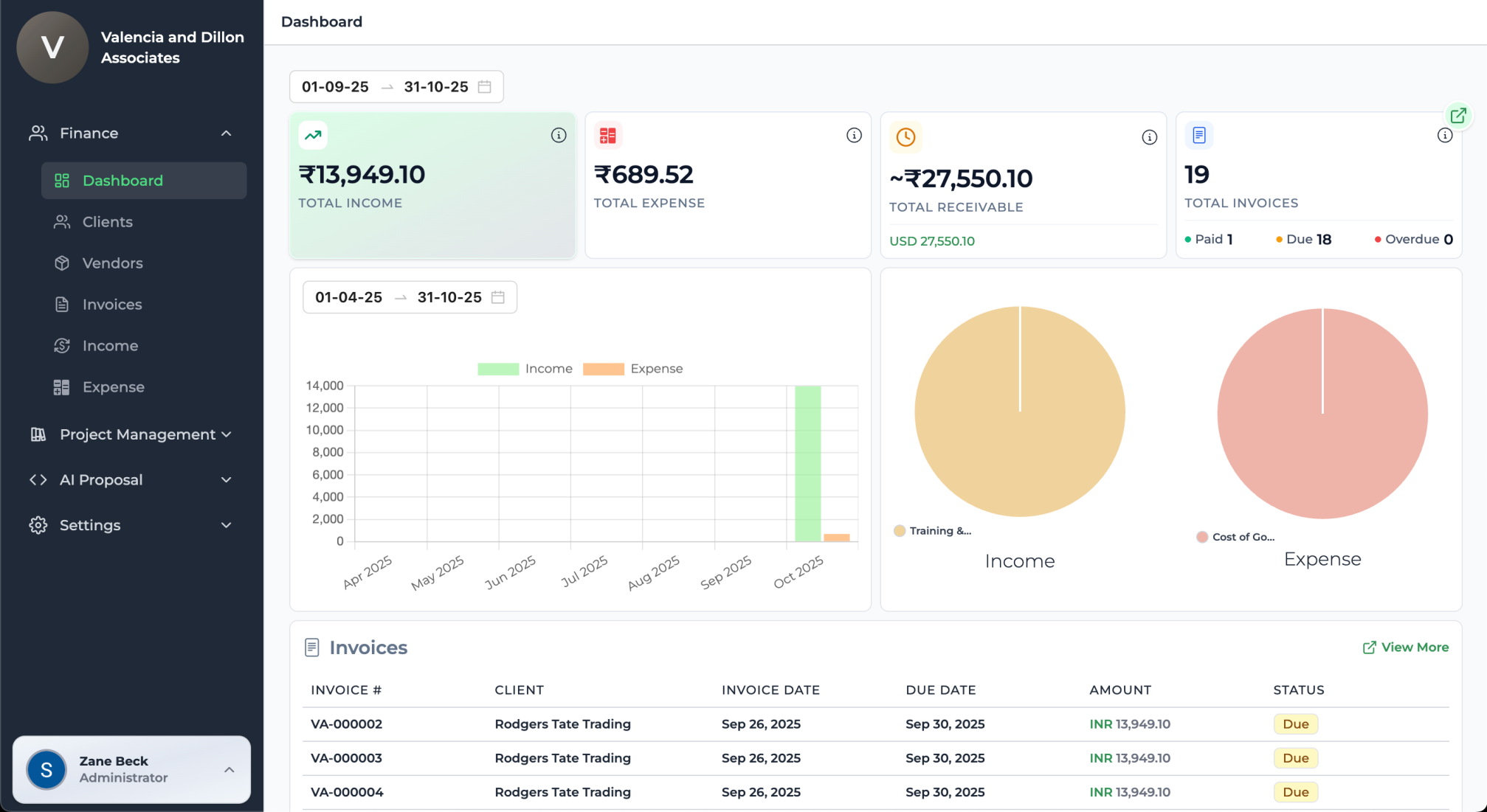
Task: Select the Clients icon in sidebar
Action: coord(62,221)
